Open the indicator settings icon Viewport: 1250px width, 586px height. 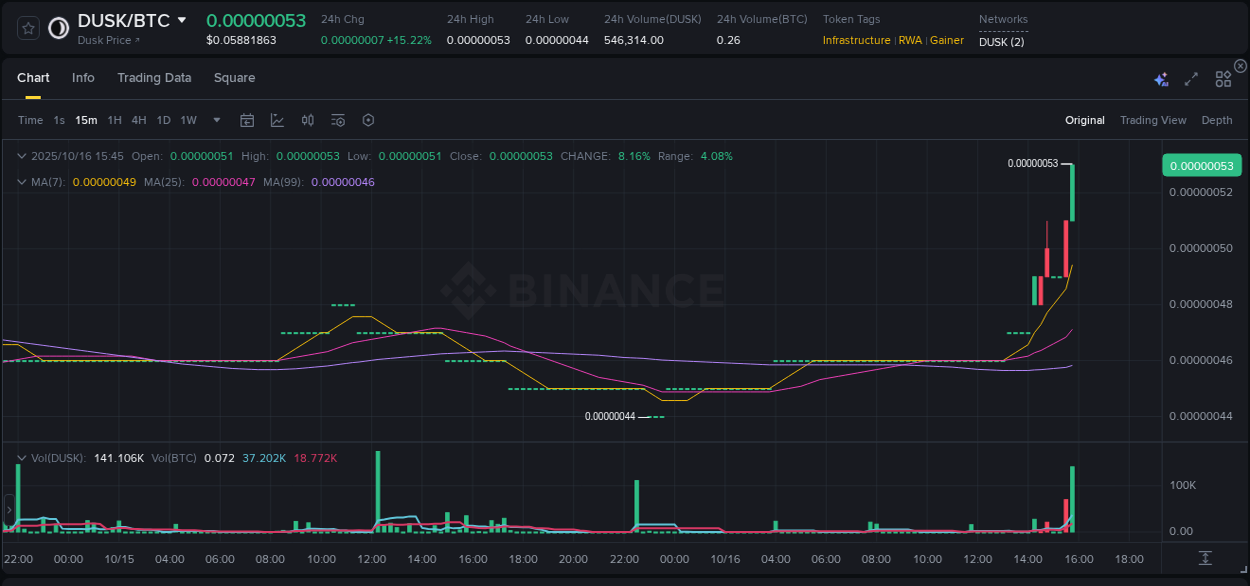click(x=337, y=120)
